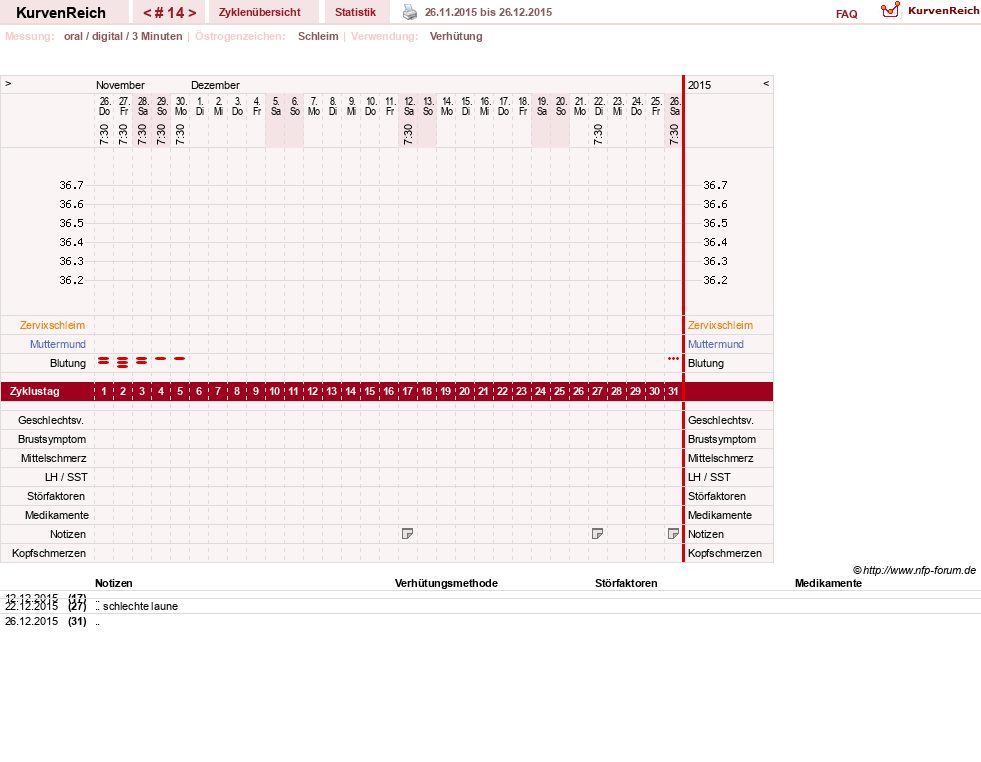981x762 pixels.
Task: Click the right-side Muttermund label
Action: tap(716, 344)
